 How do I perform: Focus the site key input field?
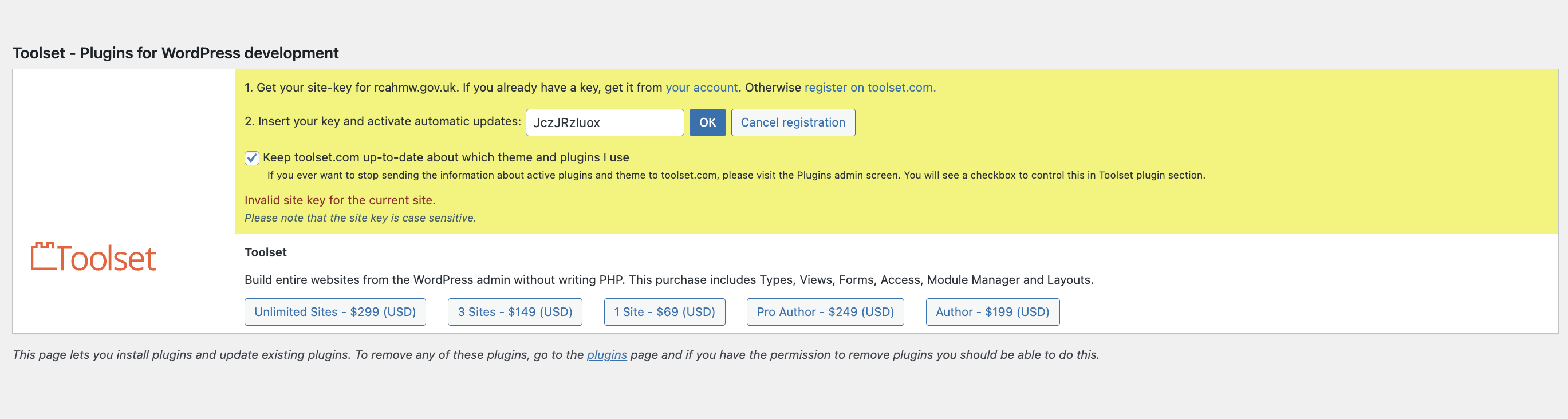(x=604, y=123)
